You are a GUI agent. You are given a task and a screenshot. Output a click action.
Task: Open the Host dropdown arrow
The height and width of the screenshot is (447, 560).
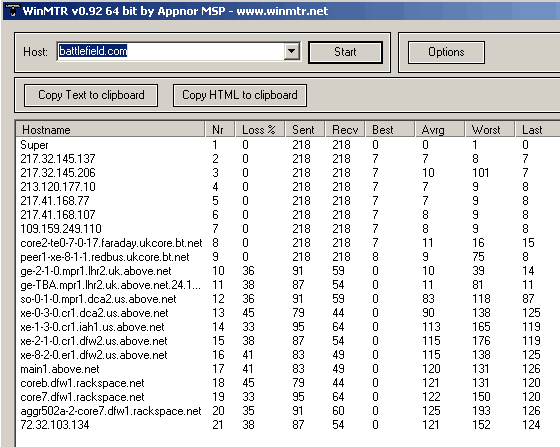click(x=291, y=51)
